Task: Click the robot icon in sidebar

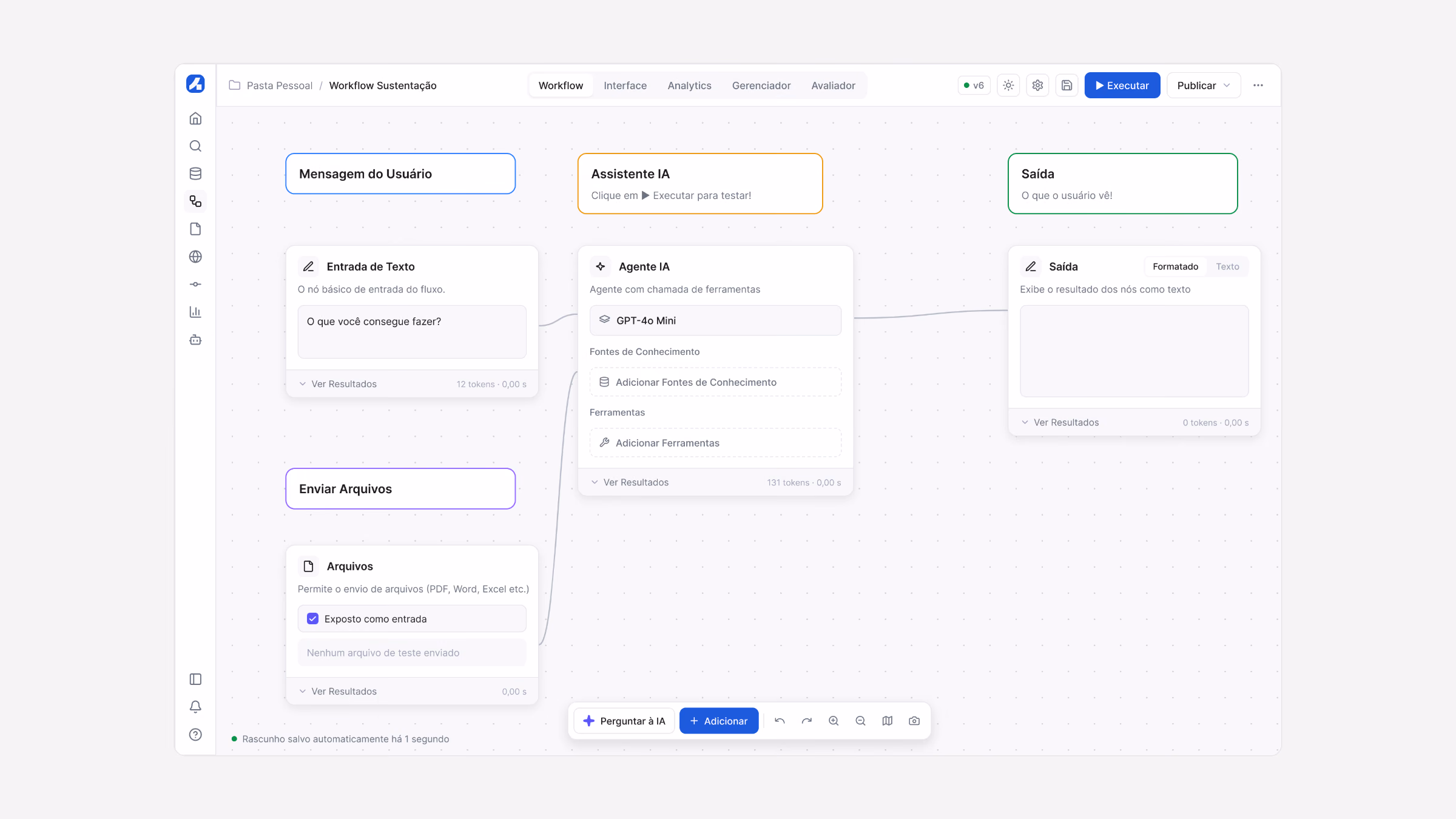Action: tap(195, 340)
